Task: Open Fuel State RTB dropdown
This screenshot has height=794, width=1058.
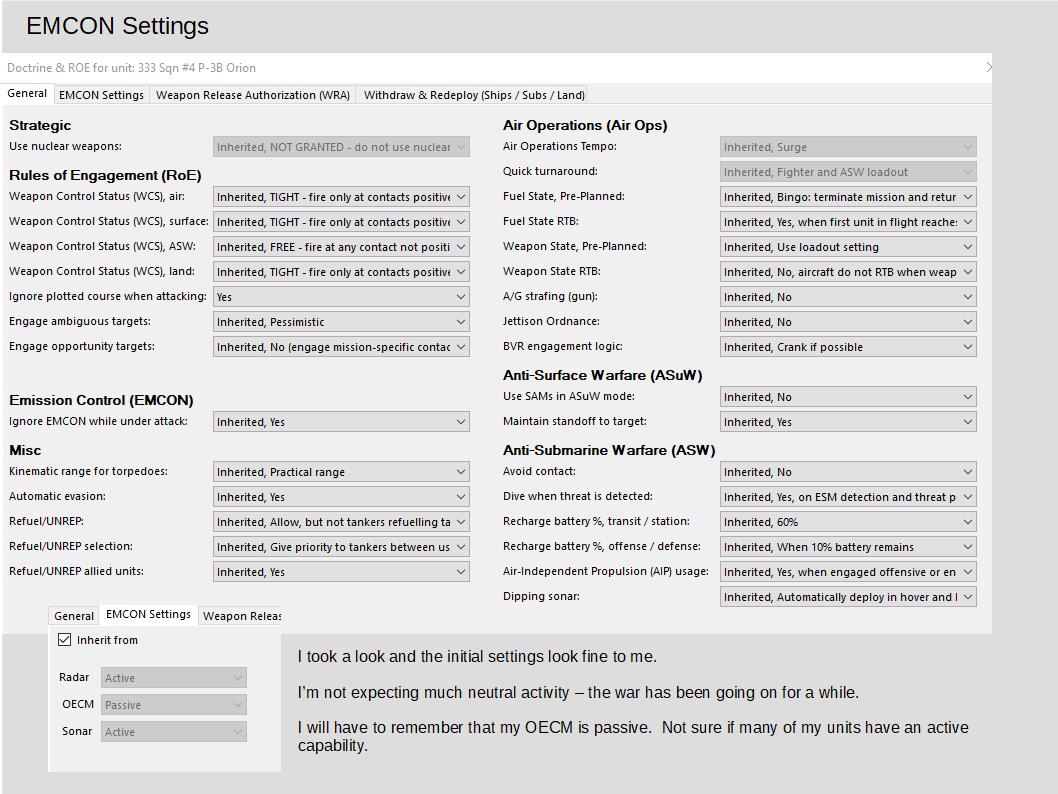Action: point(848,222)
